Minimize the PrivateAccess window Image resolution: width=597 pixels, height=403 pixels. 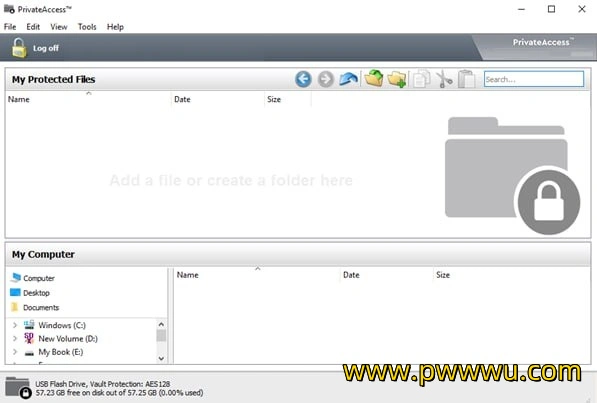coord(521,9)
